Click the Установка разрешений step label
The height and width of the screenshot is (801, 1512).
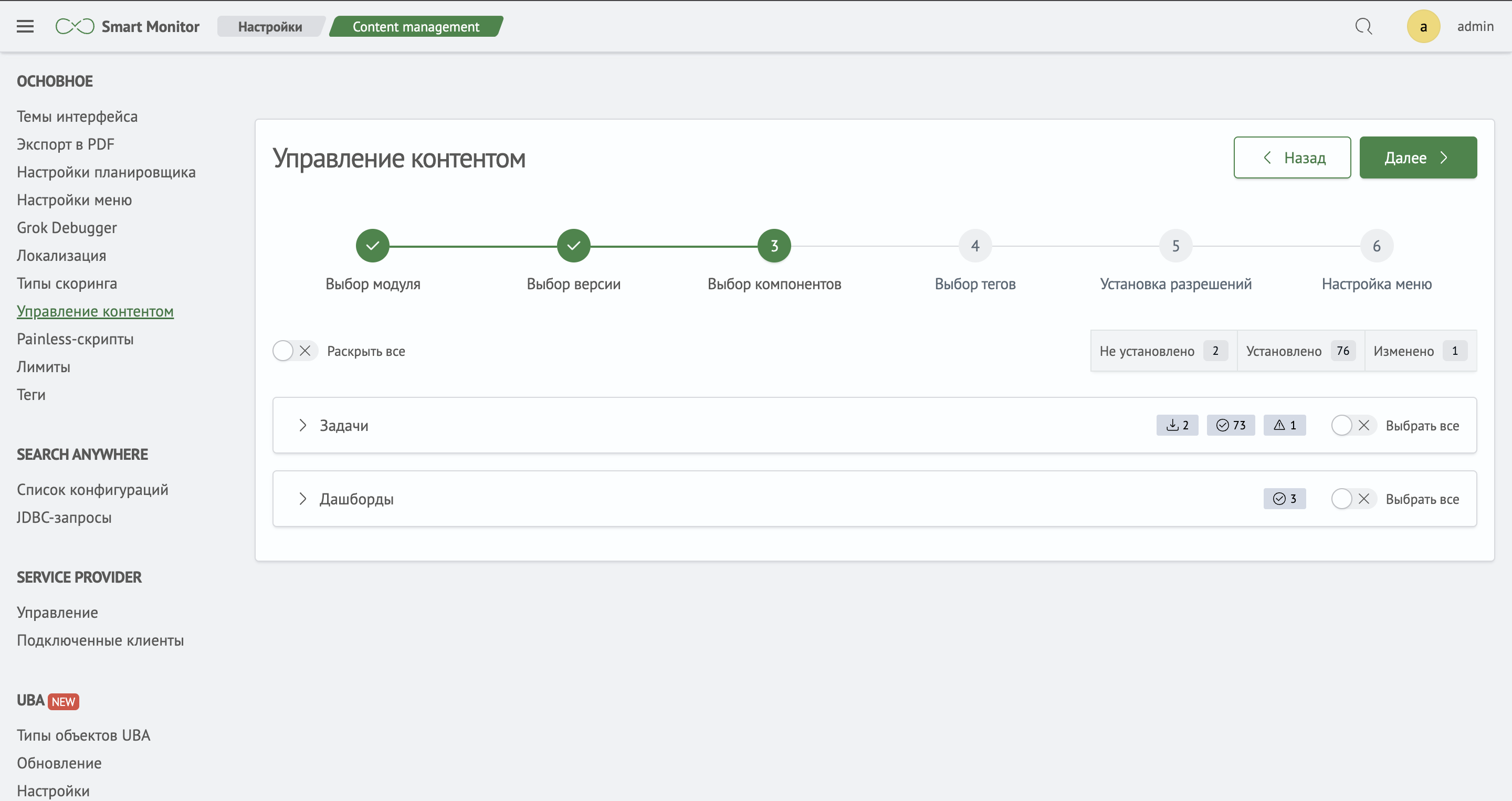coord(1175,284)
